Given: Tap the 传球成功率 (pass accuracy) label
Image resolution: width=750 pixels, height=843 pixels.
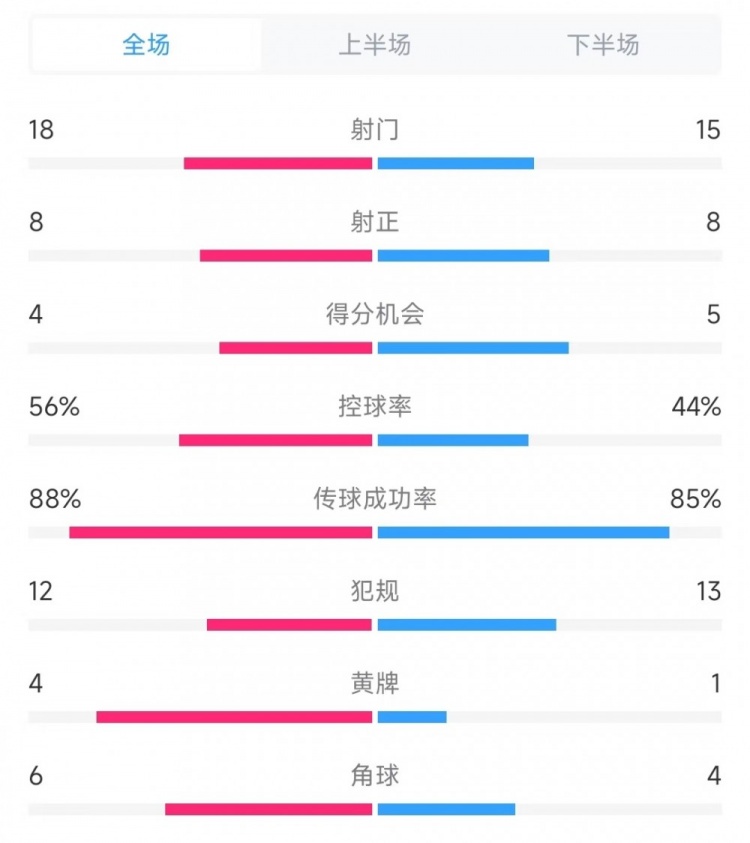Looking at the screenshot, I should tap(375, 499).
